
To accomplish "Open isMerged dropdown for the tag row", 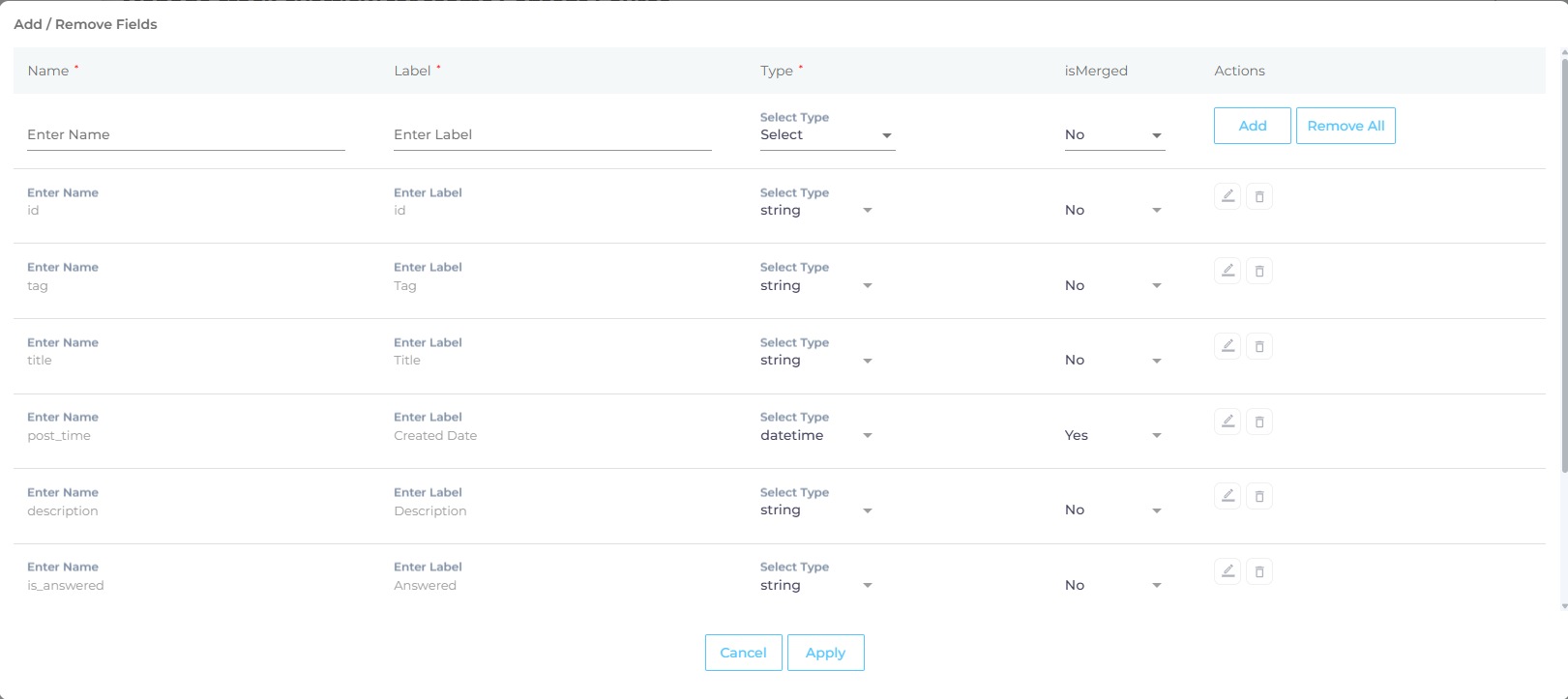I will (x=1113, y=286).
